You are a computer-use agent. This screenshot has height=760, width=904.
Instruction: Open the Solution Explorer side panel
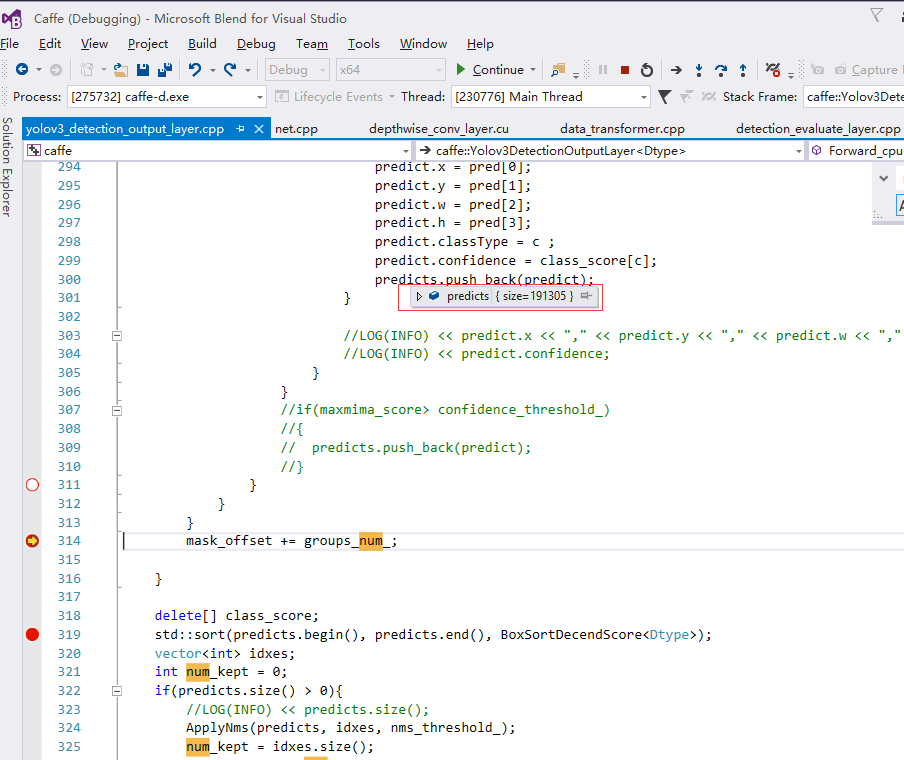[x=7, y=167]
